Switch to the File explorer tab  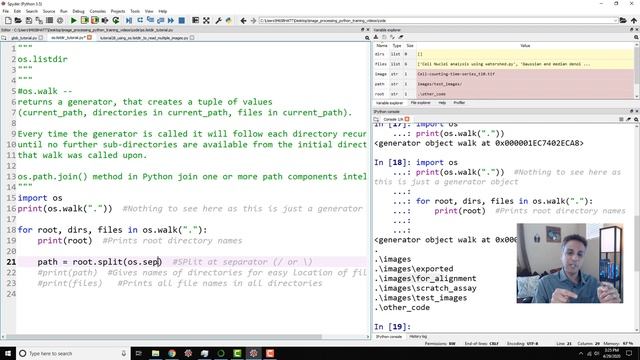pyautogui.click(x=420, y=103)
